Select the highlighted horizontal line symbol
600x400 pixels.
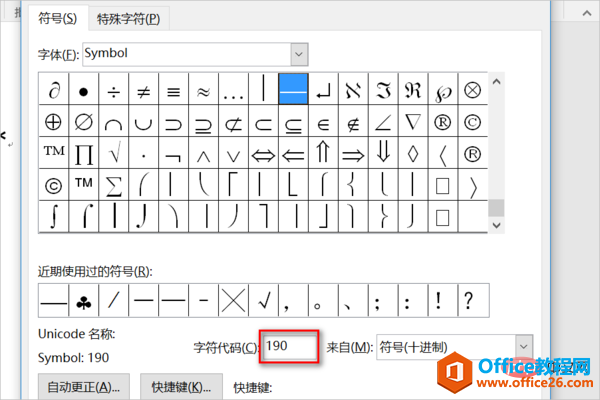point(293,88)
